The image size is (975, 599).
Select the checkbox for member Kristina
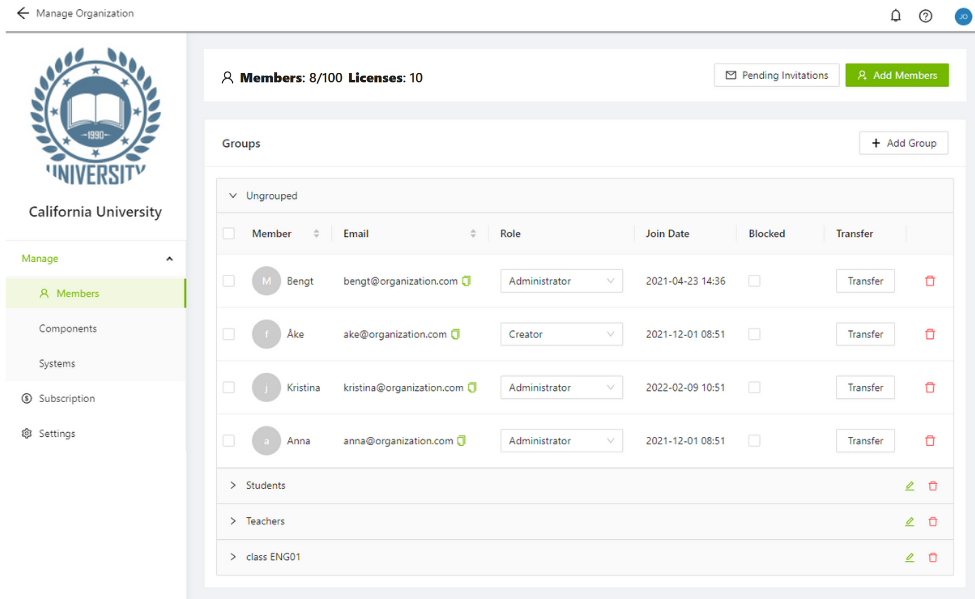tap(229, 387)
